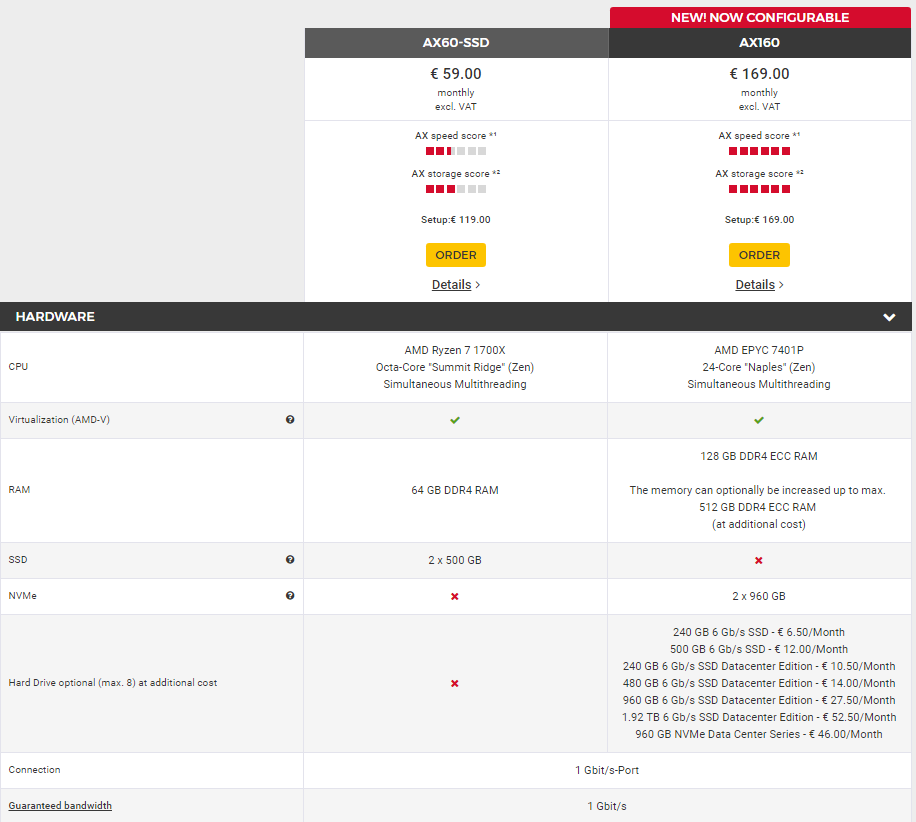Click the RAM row label
This screenshot has height=822, width=916.
coord(19,490)
